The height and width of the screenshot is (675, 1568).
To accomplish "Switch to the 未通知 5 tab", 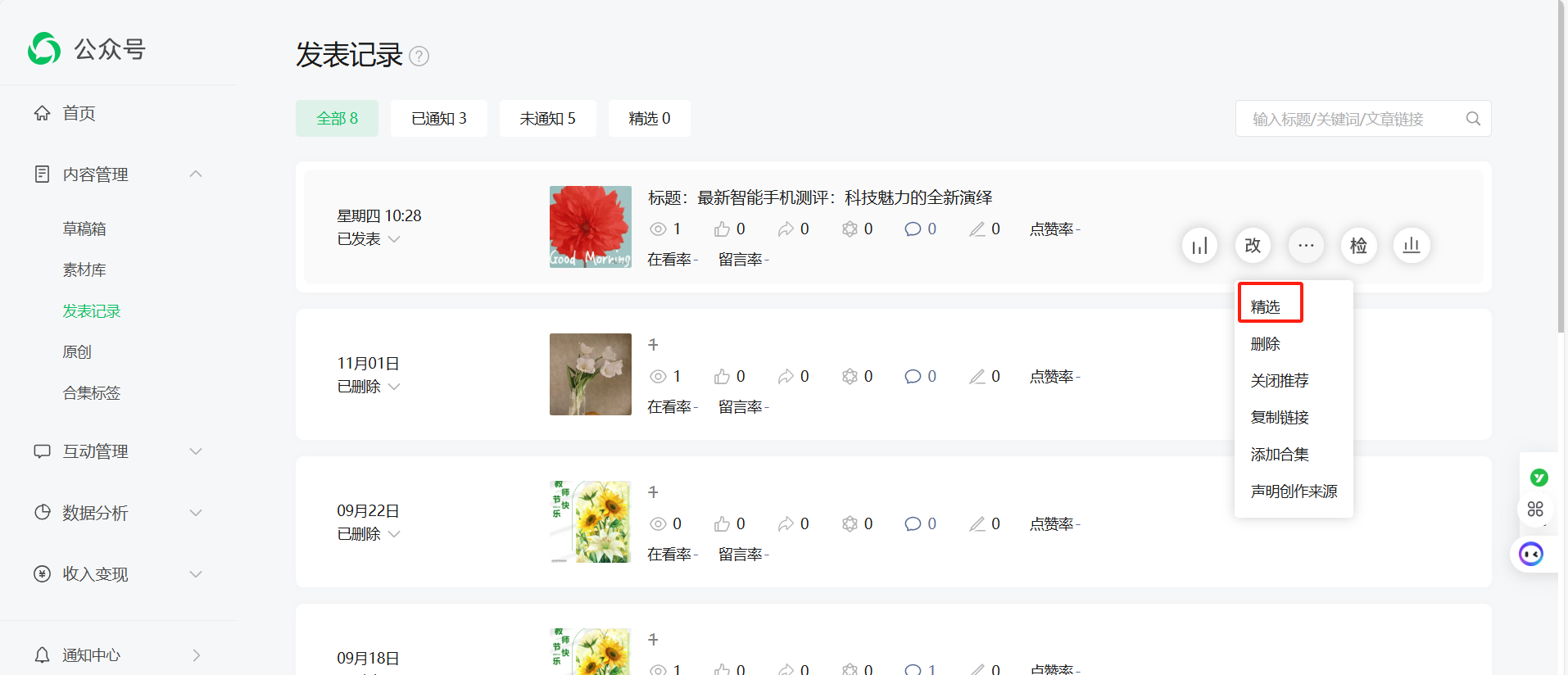I will point(548,119).
